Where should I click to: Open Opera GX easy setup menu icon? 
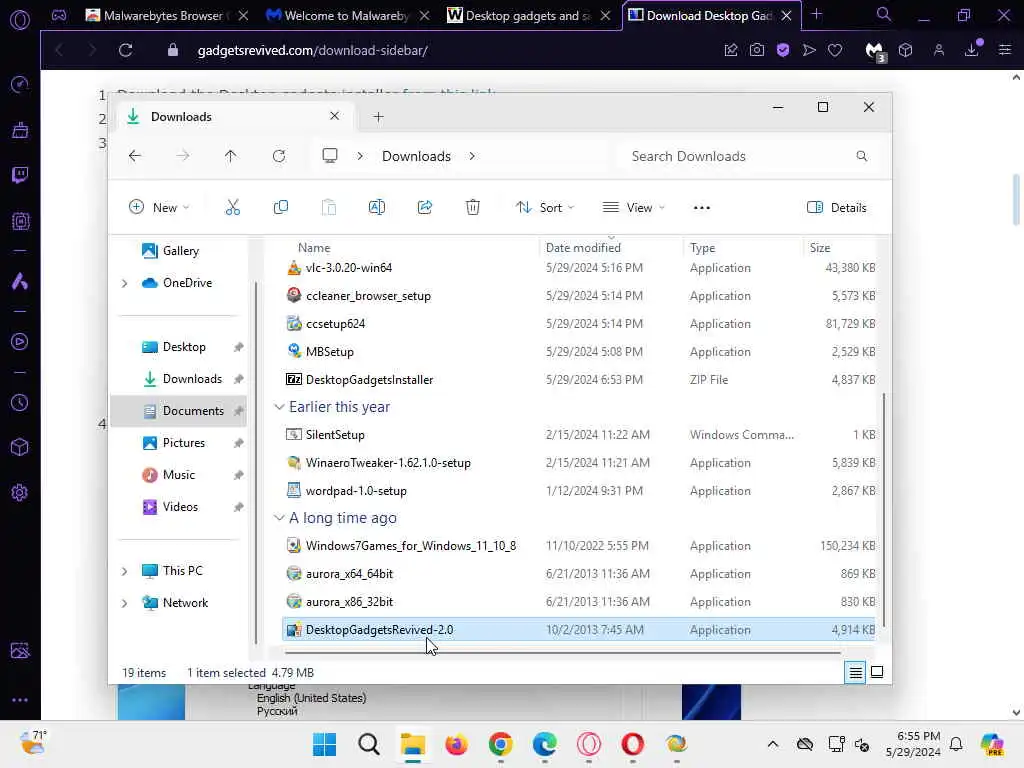point(1005,50)
